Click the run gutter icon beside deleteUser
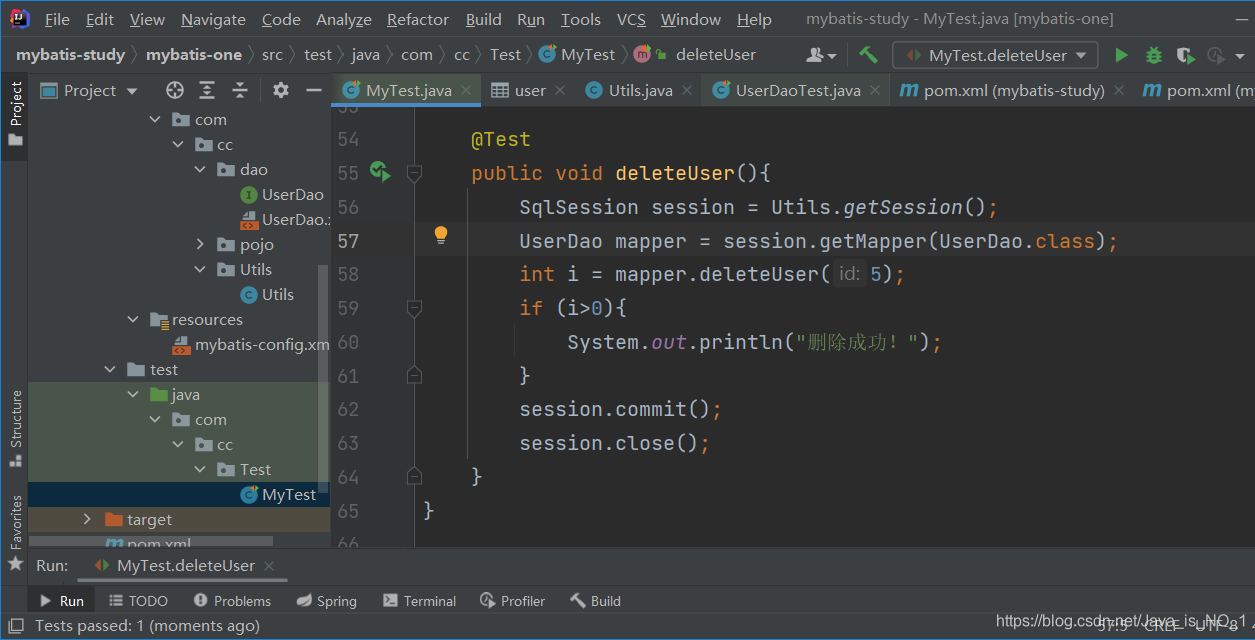The width and height of the screenshot is (1255, 640). point(379,171)
